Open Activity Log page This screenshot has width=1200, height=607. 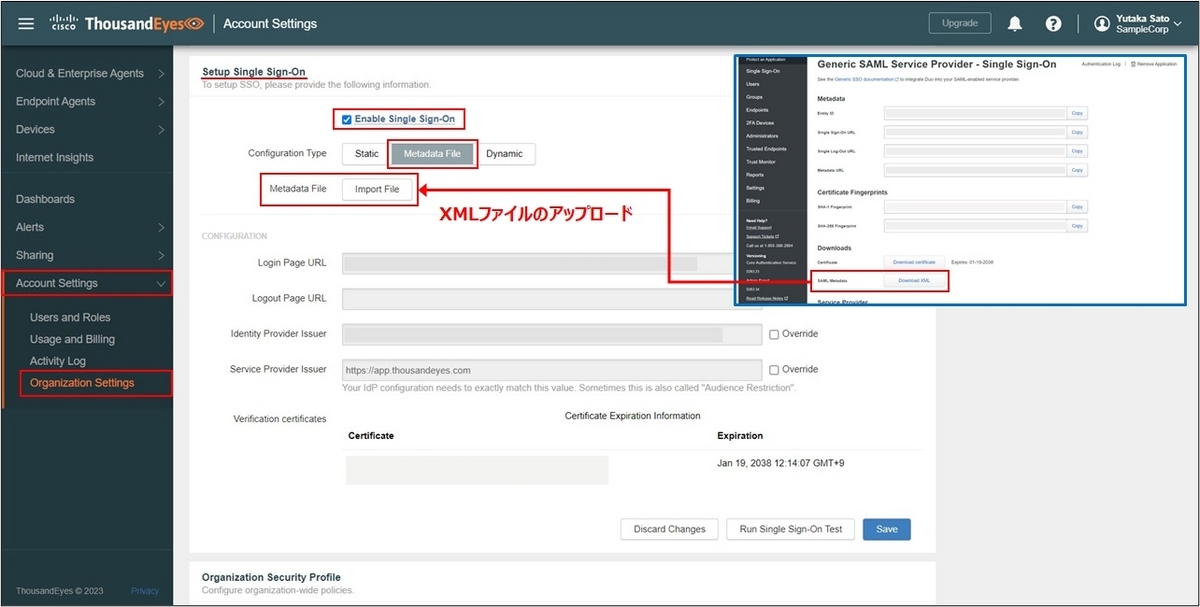tap(58, 361)
